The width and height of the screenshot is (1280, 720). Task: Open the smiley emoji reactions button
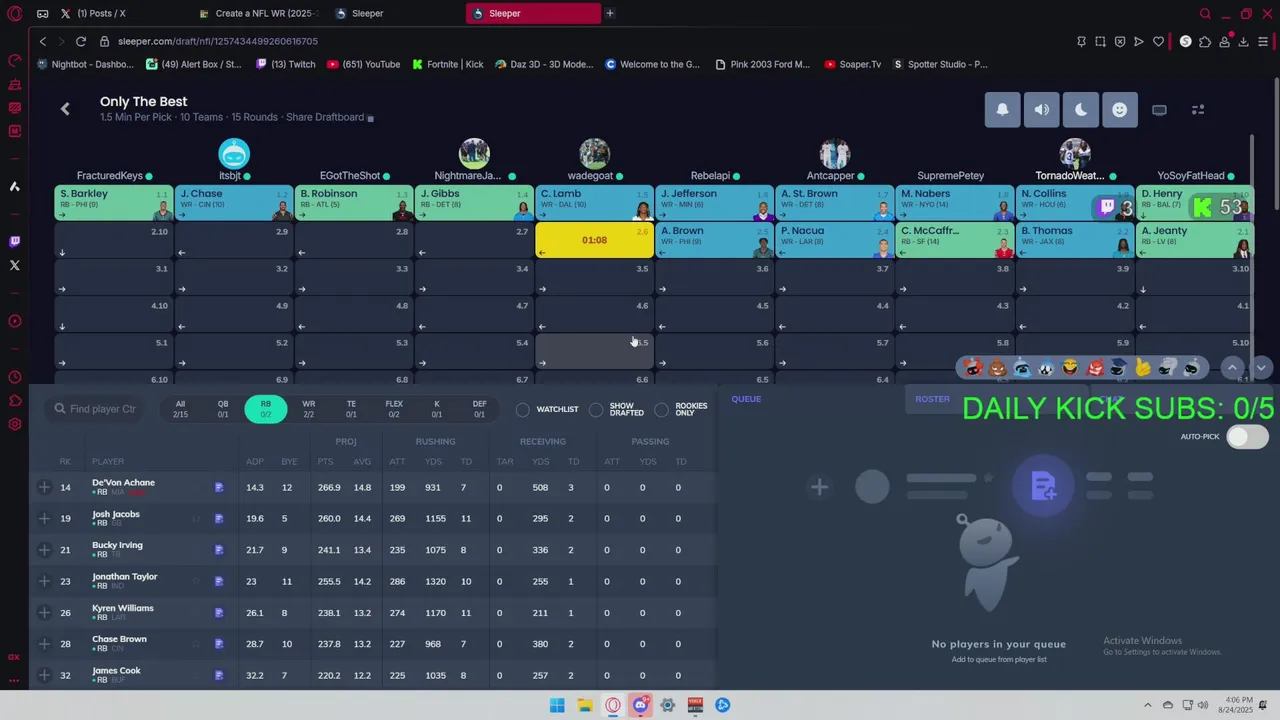(1119, 110)
